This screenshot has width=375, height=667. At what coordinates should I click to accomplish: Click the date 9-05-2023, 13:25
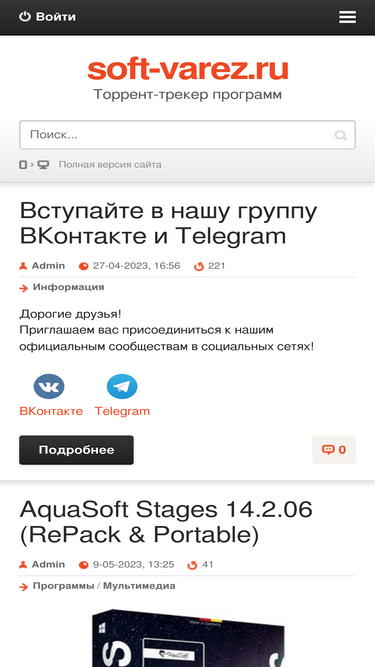tap(134, 564)
